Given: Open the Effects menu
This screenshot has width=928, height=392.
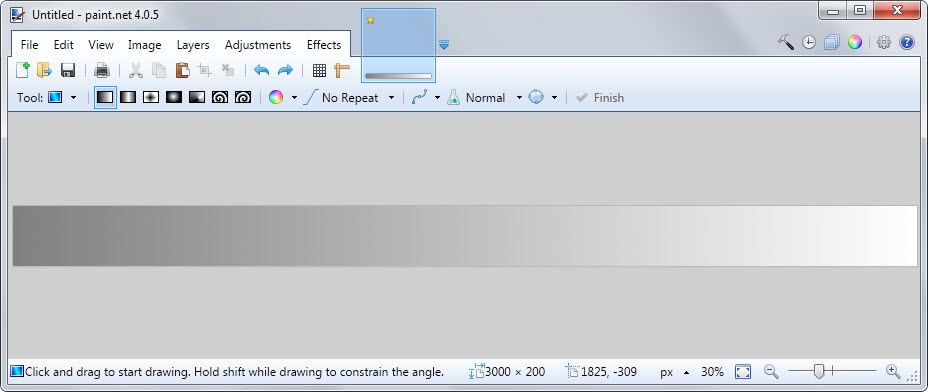Looking at the screenshot, I should (324, 45).
